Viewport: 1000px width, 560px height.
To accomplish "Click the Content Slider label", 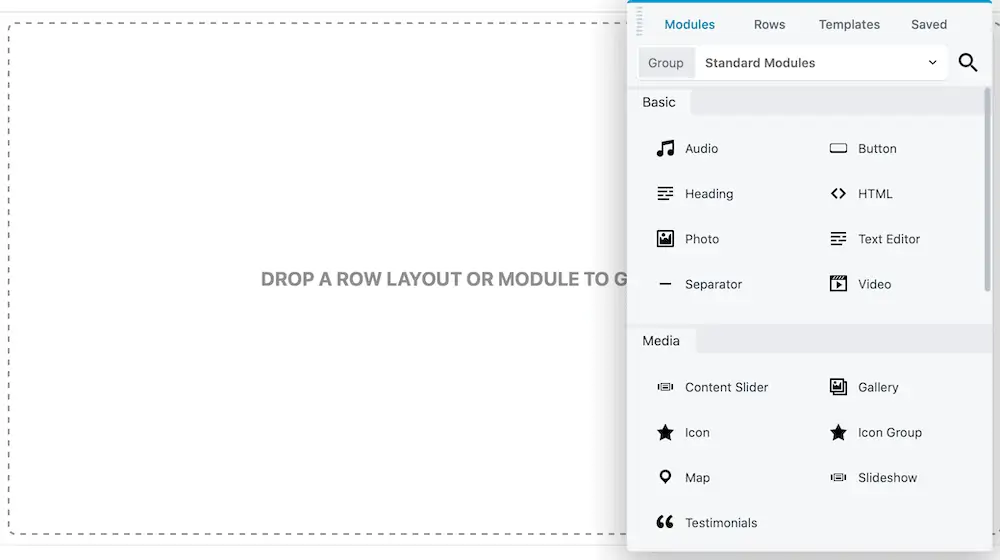I will [726, 387].
